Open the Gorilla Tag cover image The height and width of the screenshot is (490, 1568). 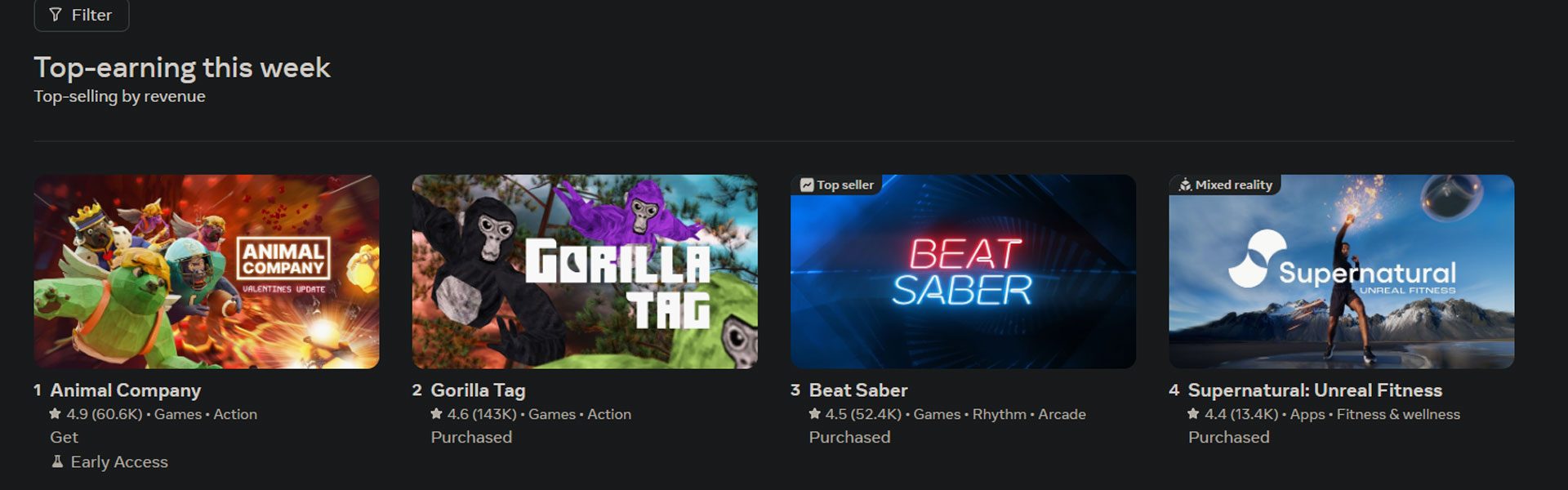pyautogui.click(x=585, y=271)
